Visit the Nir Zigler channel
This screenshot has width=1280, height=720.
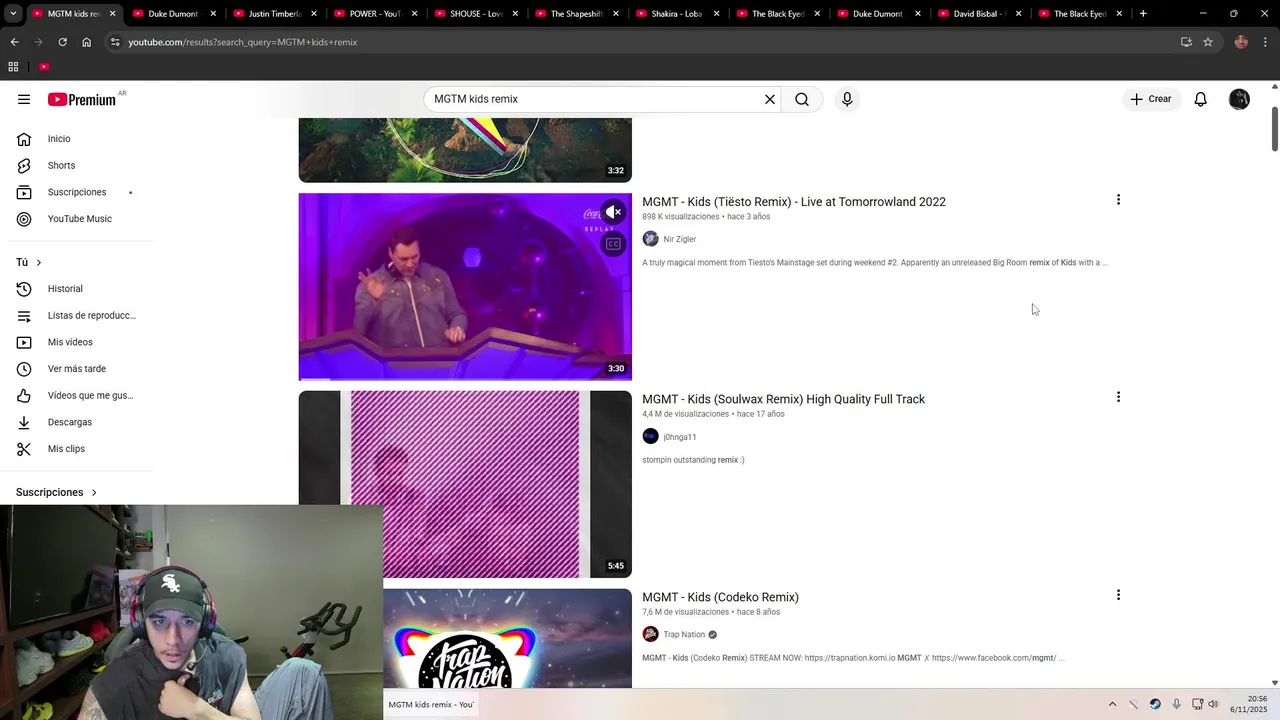(679, 239)
